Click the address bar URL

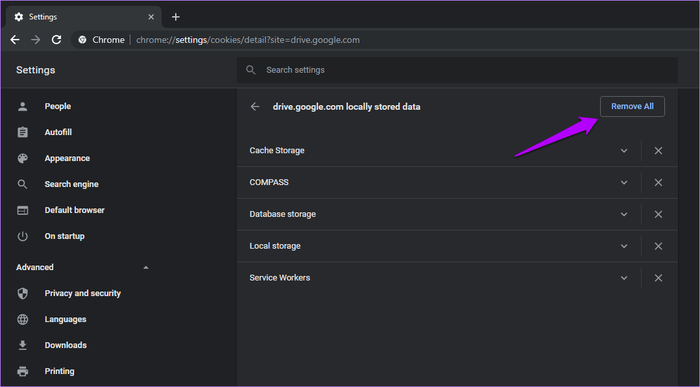248,40
